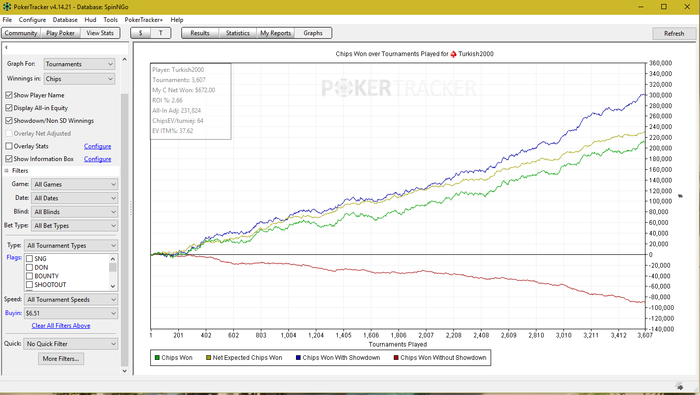Switch to the View Stats tab
700x395 pixels.
coord(100,33)
